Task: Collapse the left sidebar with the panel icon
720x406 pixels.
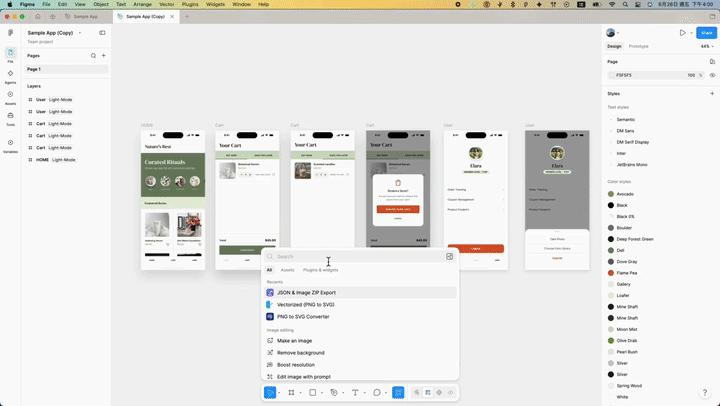Action: point(102,33)
